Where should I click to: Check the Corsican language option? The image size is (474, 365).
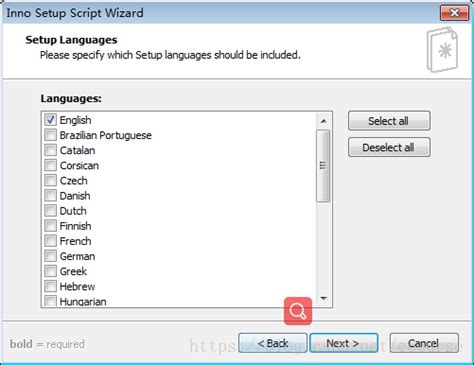tap(50, 165)
